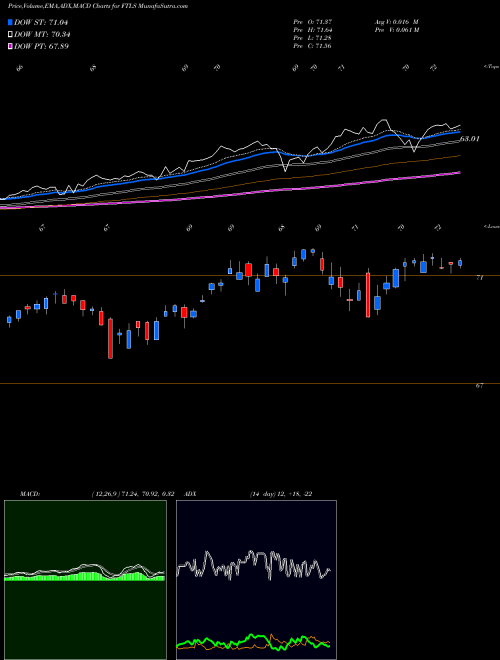500x660 pixels.
Task: Click the chart title mentioning MunafaSutra.com
Action: tap(98, 6)
